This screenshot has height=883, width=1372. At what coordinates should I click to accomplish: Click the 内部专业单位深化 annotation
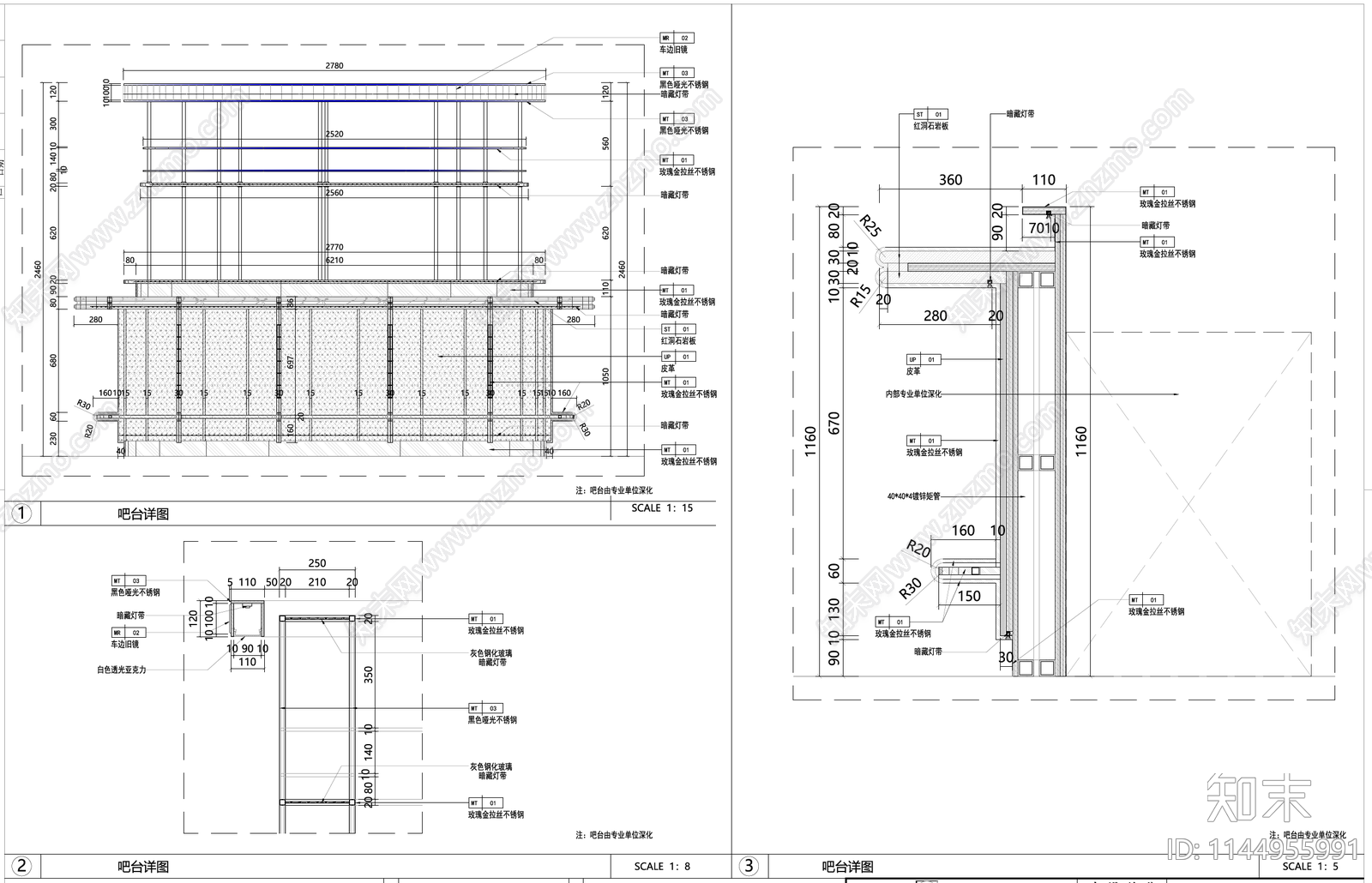[913, 394]
